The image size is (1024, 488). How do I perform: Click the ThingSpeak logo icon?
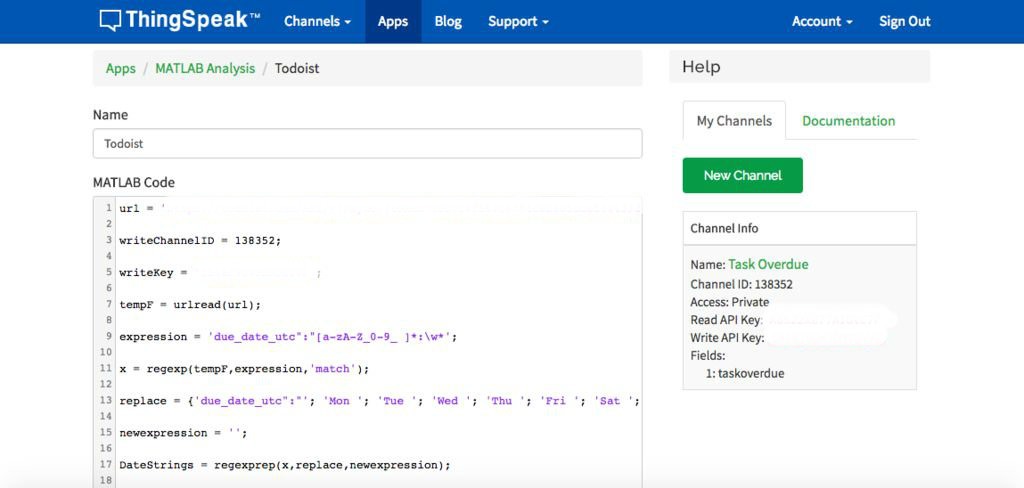coord(110,21)
